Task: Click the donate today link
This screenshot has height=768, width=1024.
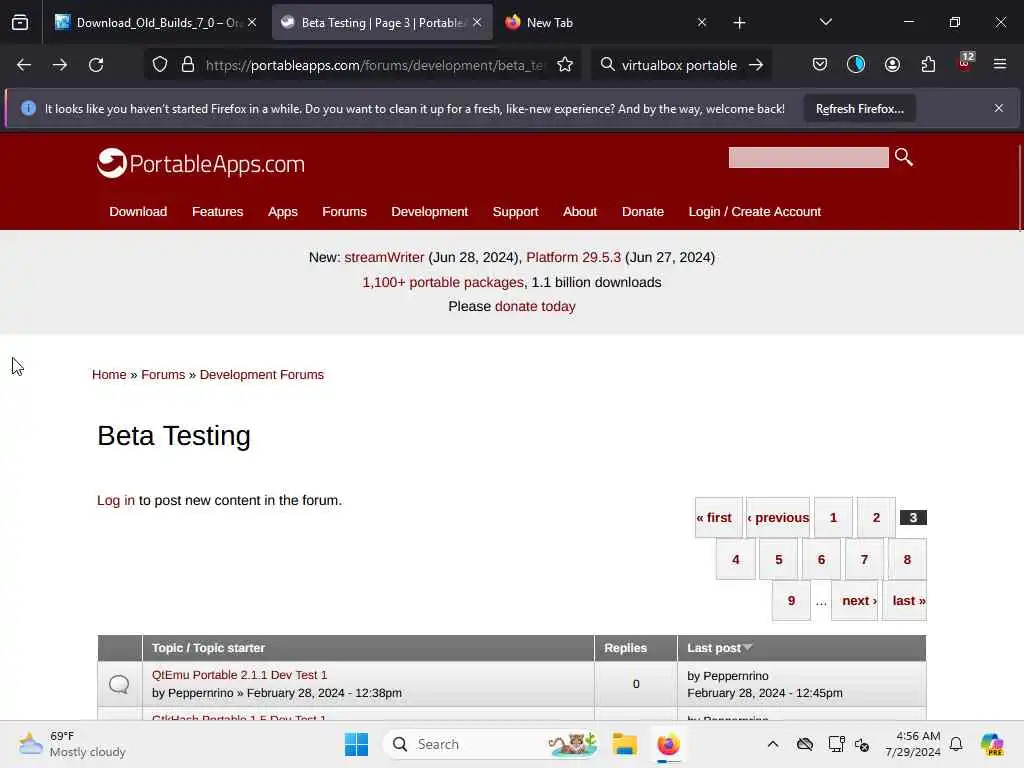Action: [x=535, y=306]
